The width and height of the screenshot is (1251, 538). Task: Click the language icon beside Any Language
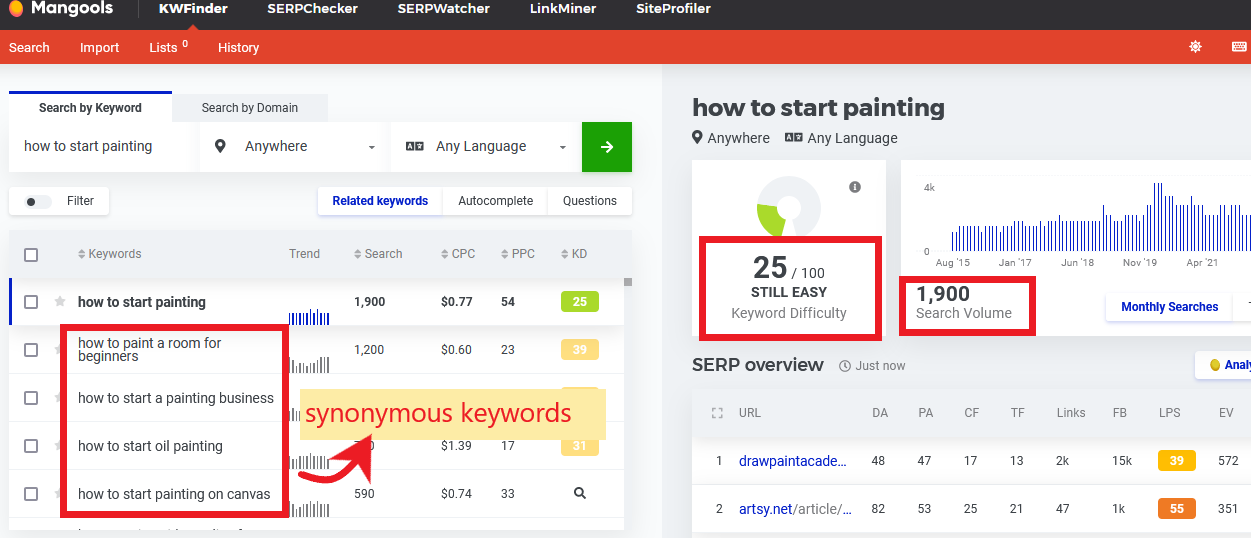[414, 146]
